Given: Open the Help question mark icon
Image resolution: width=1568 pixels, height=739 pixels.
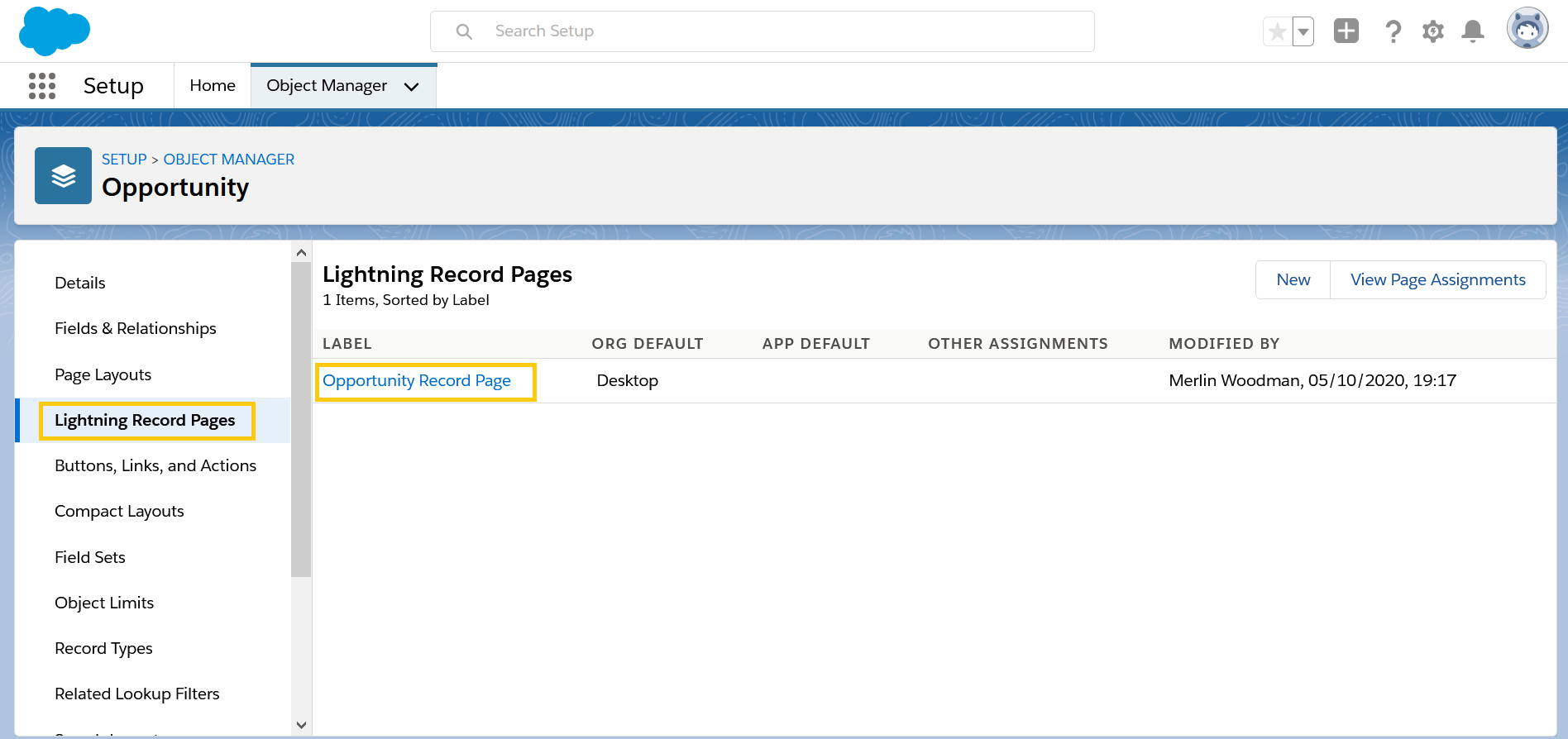Looking at the screenshot, I should (1393, 31).
